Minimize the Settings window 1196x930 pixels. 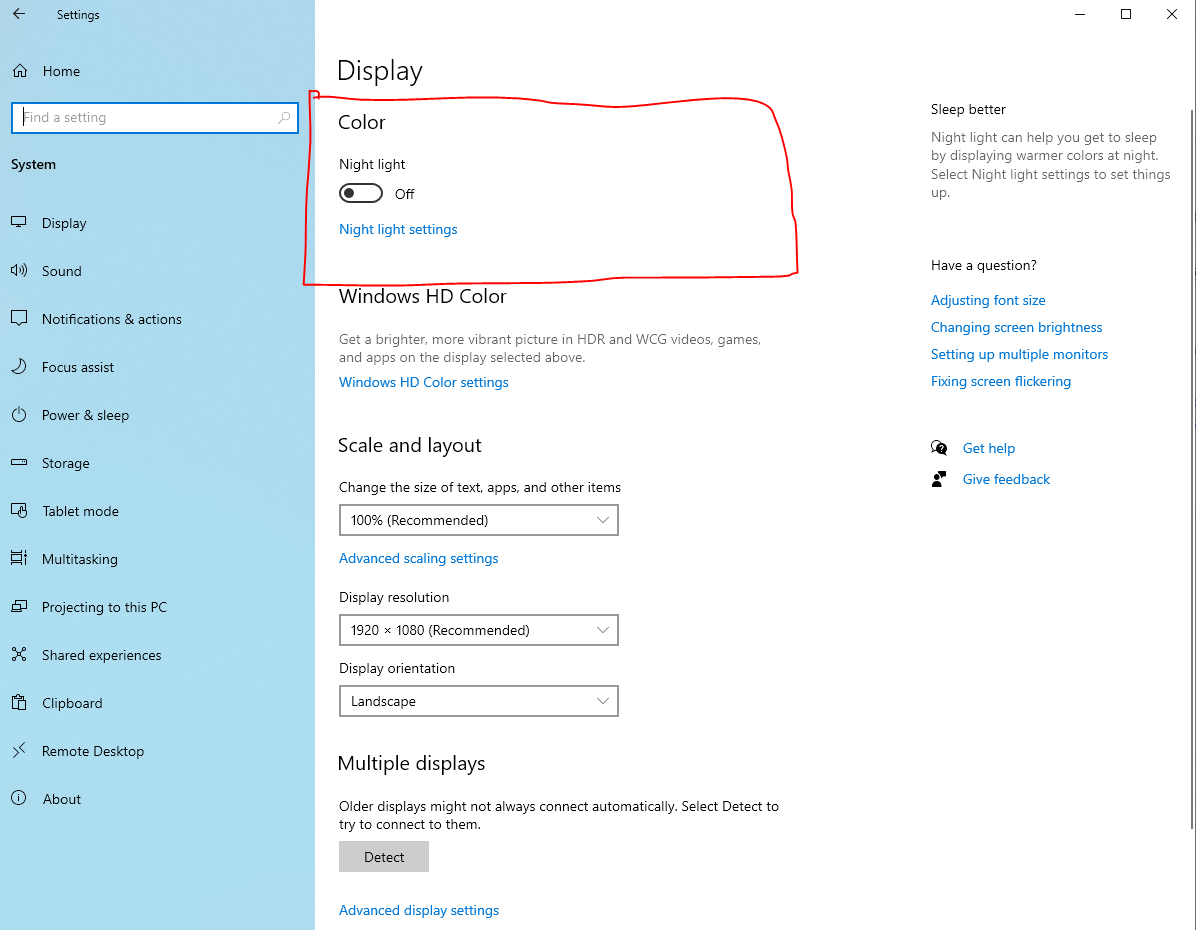pos(1079,14)
